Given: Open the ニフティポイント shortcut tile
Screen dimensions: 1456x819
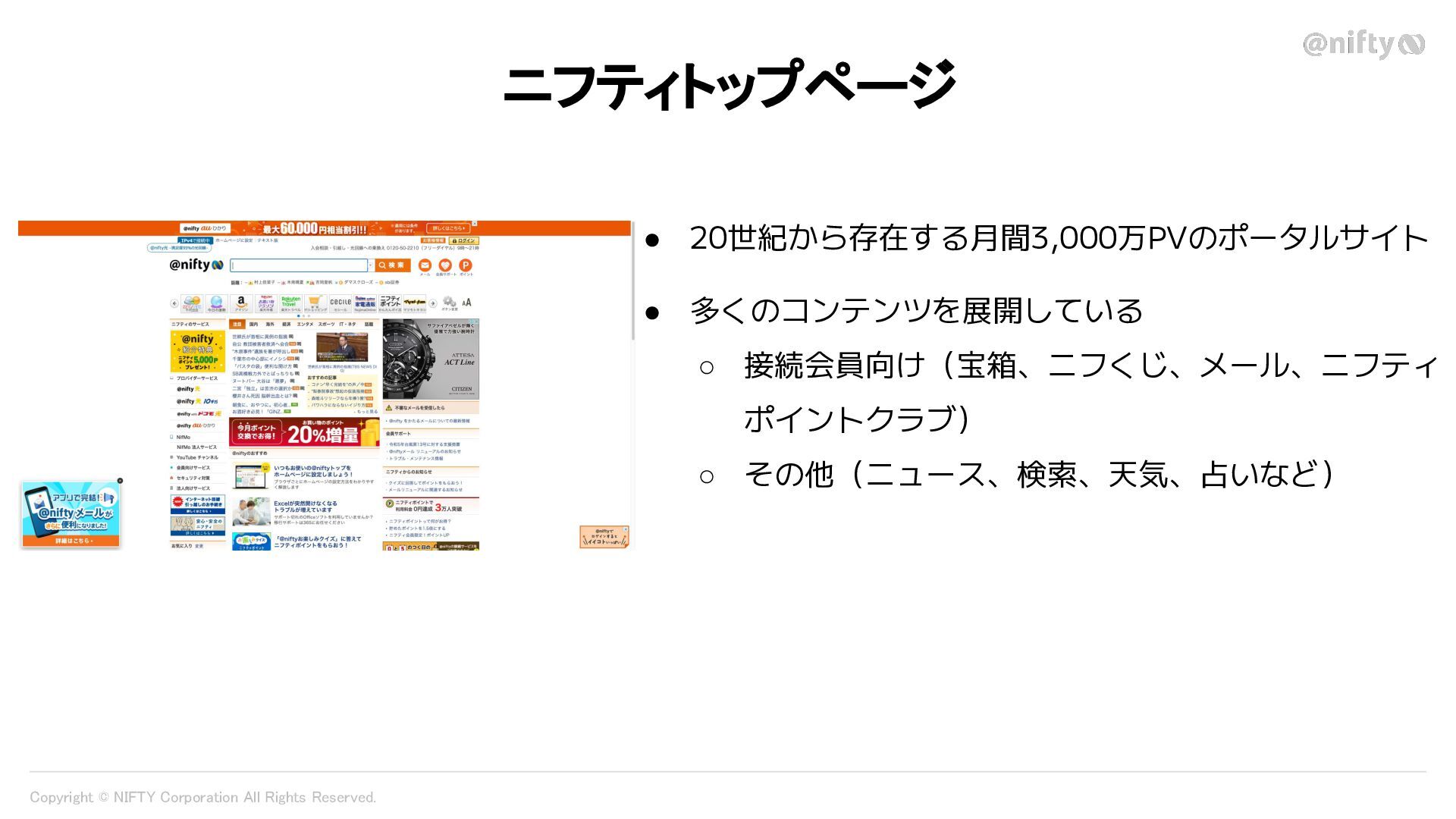Looking at the screenshot, I should click(390, 303).
